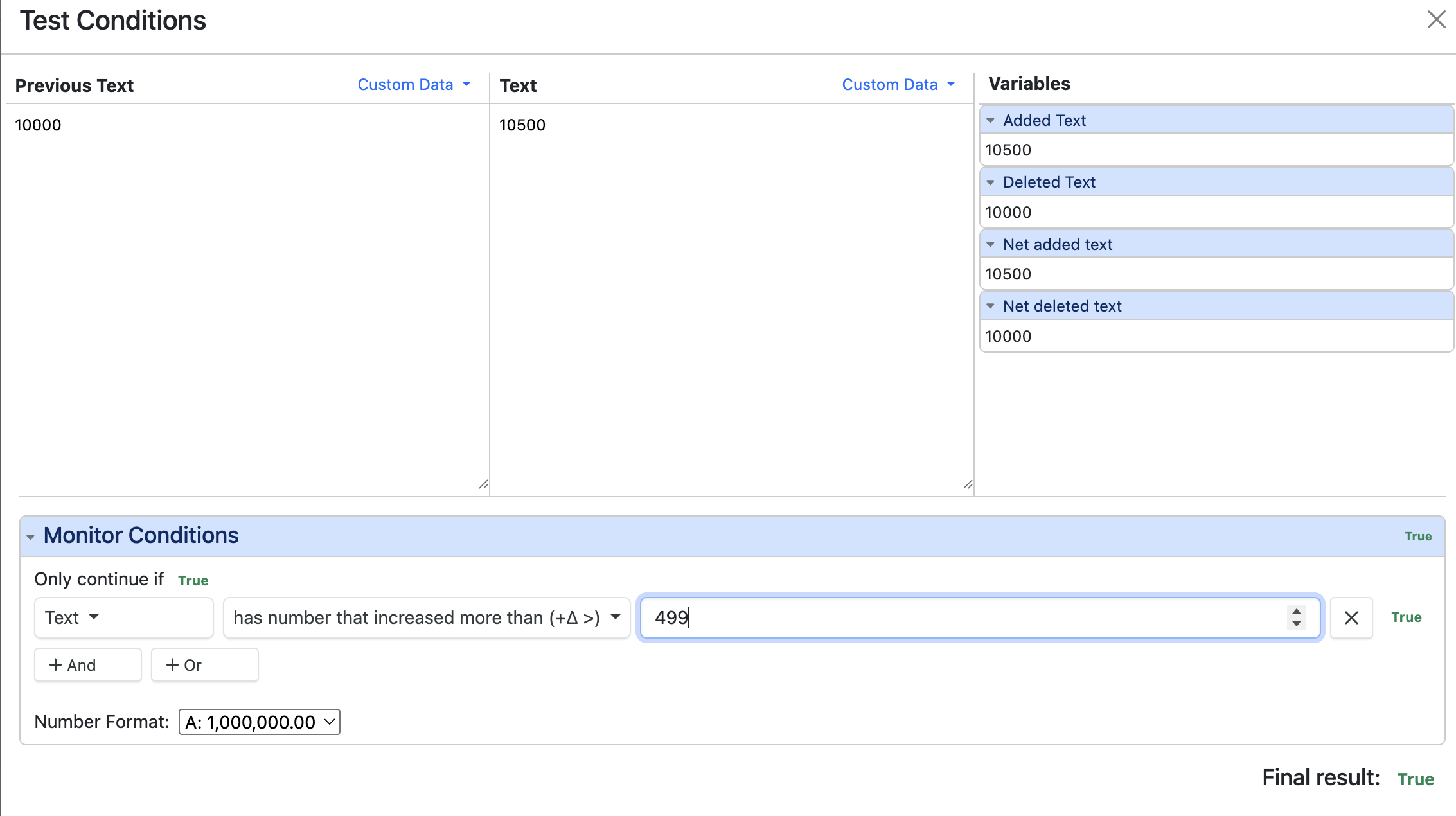Image resolution: width=1456 pixels, height=816 pixels.
Task: Open the Number Format select box
Action: pyautogui.click(x=259, y=722)
